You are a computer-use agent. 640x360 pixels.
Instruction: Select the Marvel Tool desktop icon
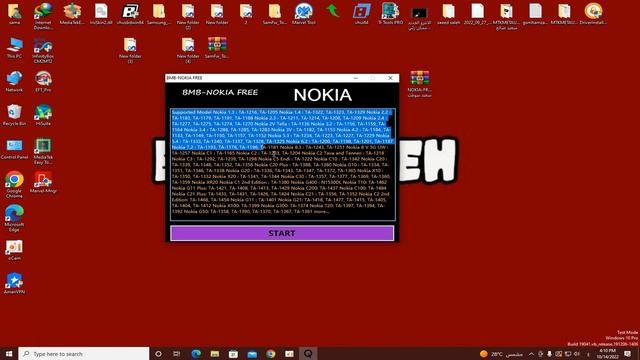pos(304,14)
